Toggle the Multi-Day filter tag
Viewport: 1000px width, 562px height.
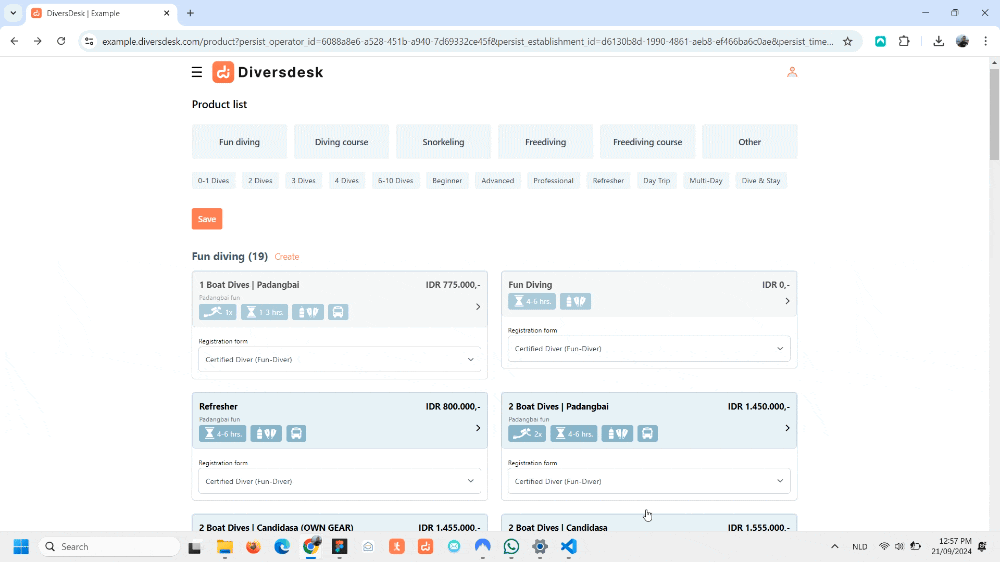click(x=705, y=181)
